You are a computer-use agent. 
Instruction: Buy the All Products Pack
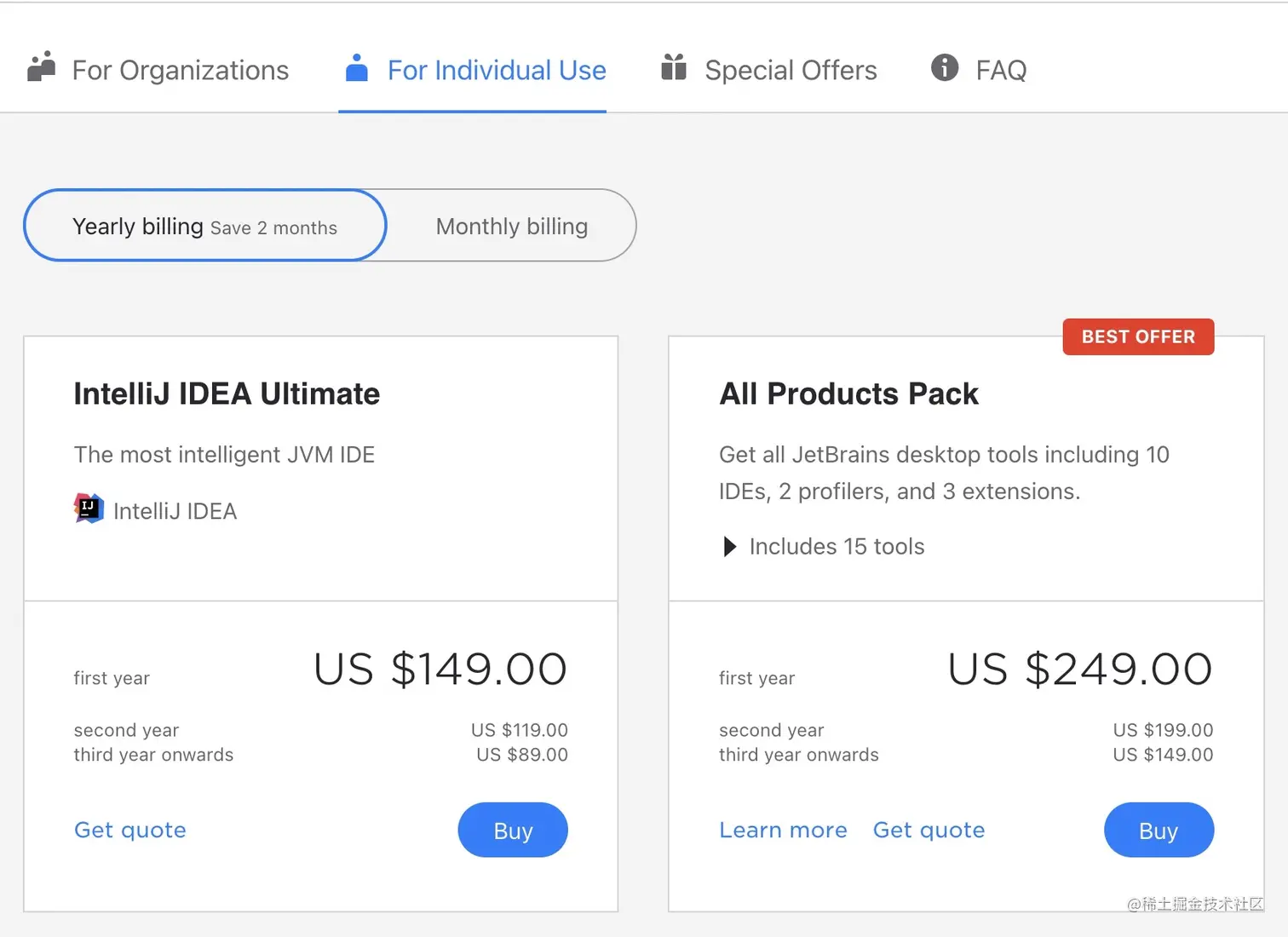1159,831
